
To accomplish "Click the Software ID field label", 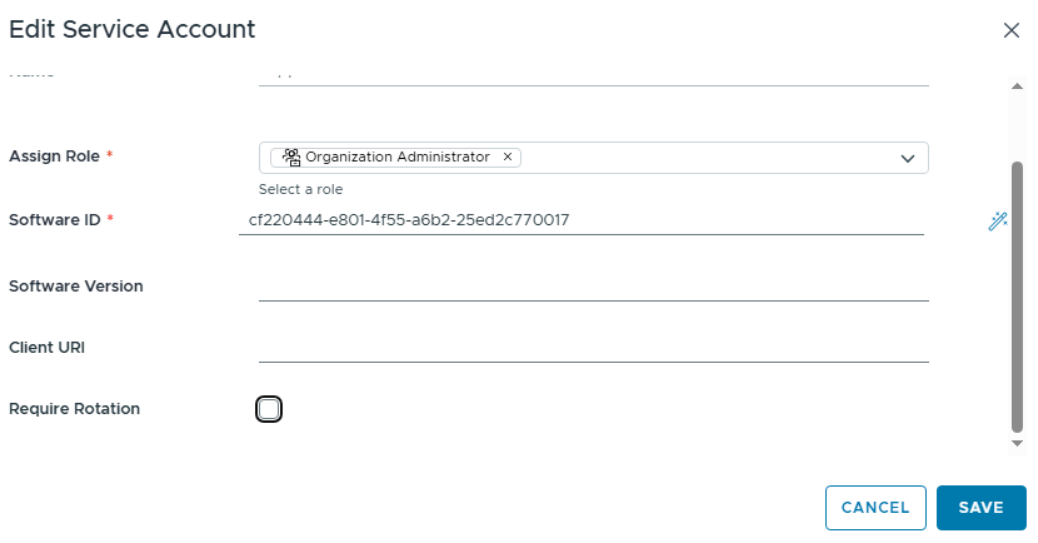I will click(55, 220).
